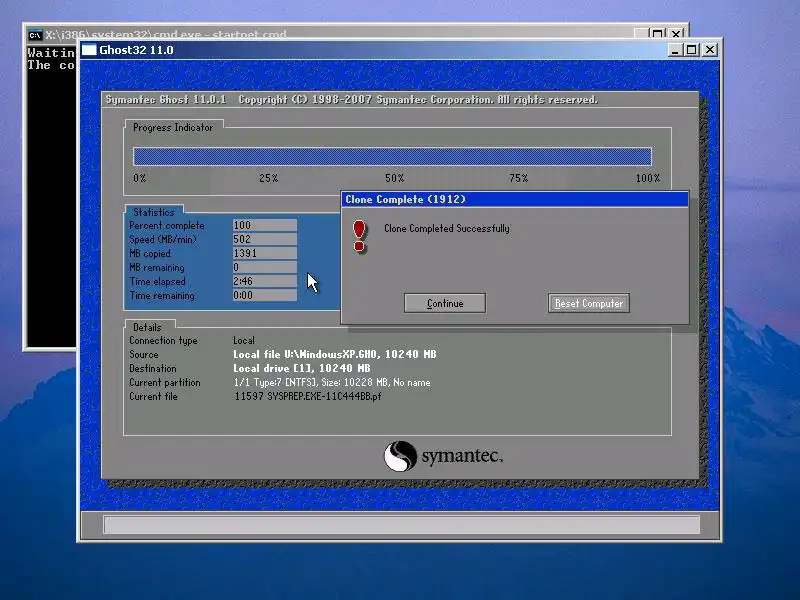Click the Speed (MB/min) value field
Screen dimensions: 800x600
[264, 239]
